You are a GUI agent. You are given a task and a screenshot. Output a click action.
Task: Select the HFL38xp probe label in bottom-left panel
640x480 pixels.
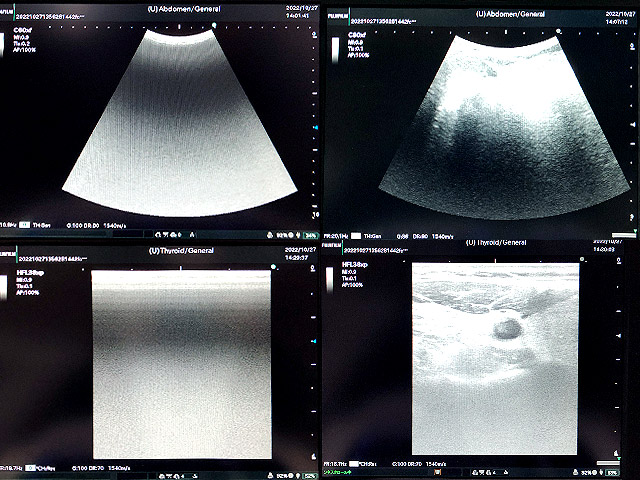coord(30,272)
